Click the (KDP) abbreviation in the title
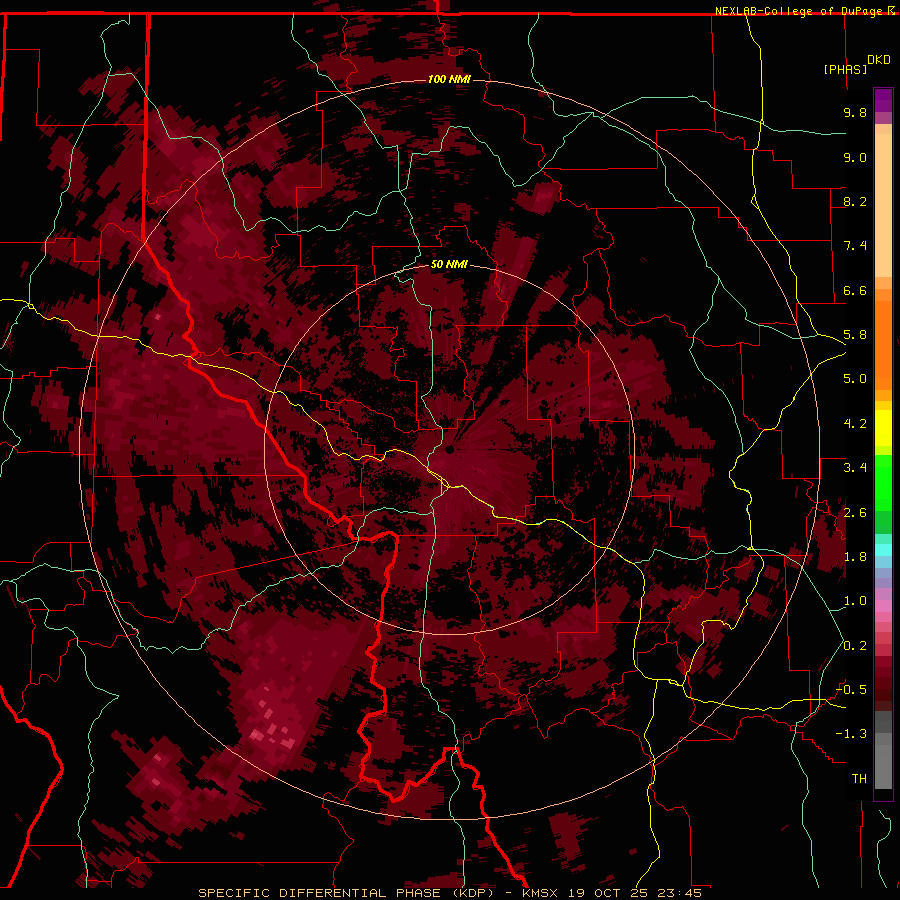 pyautogui.click(x=474, y=893)
